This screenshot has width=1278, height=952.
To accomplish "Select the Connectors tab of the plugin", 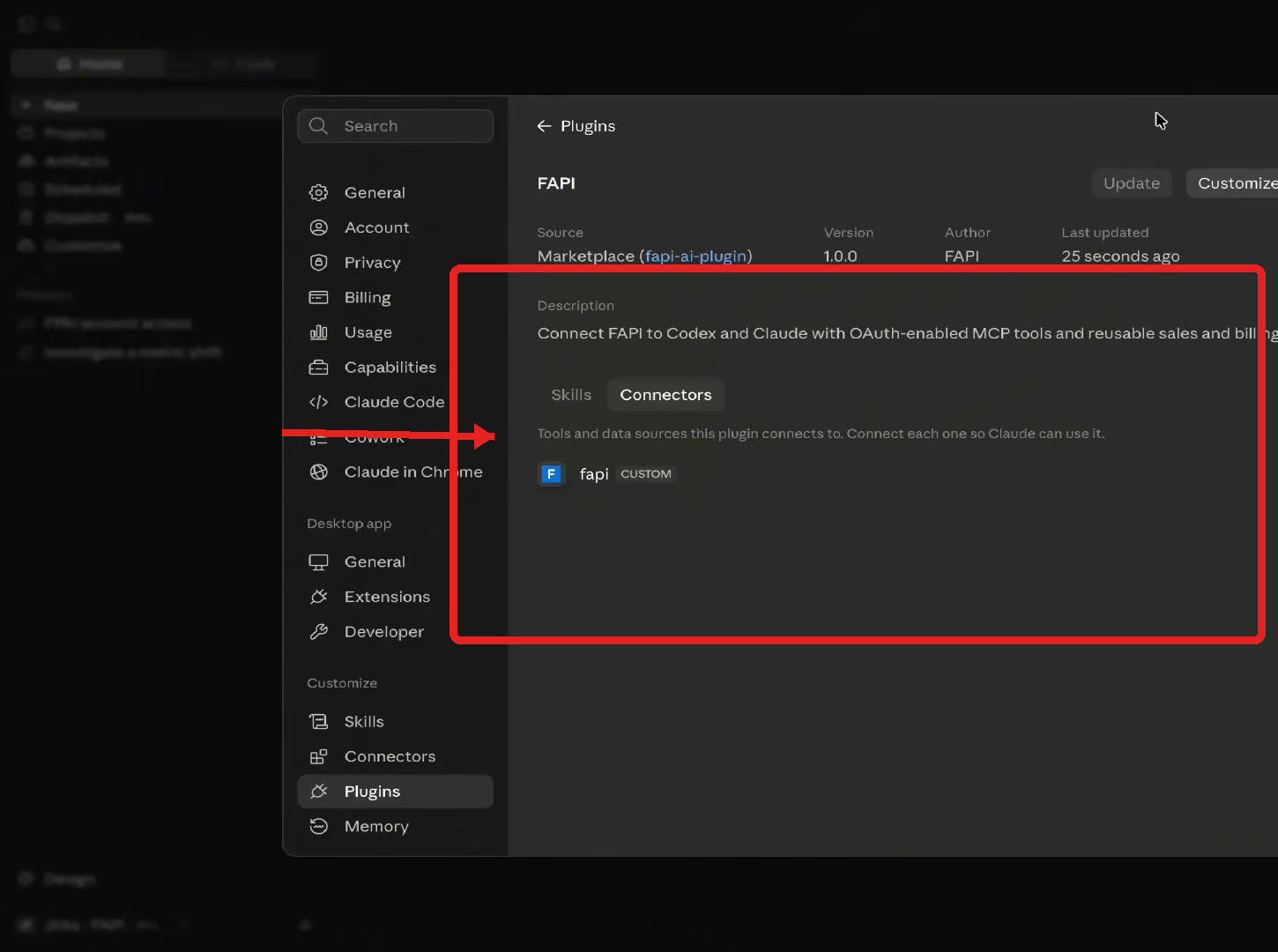I will [x=665, y=395].
